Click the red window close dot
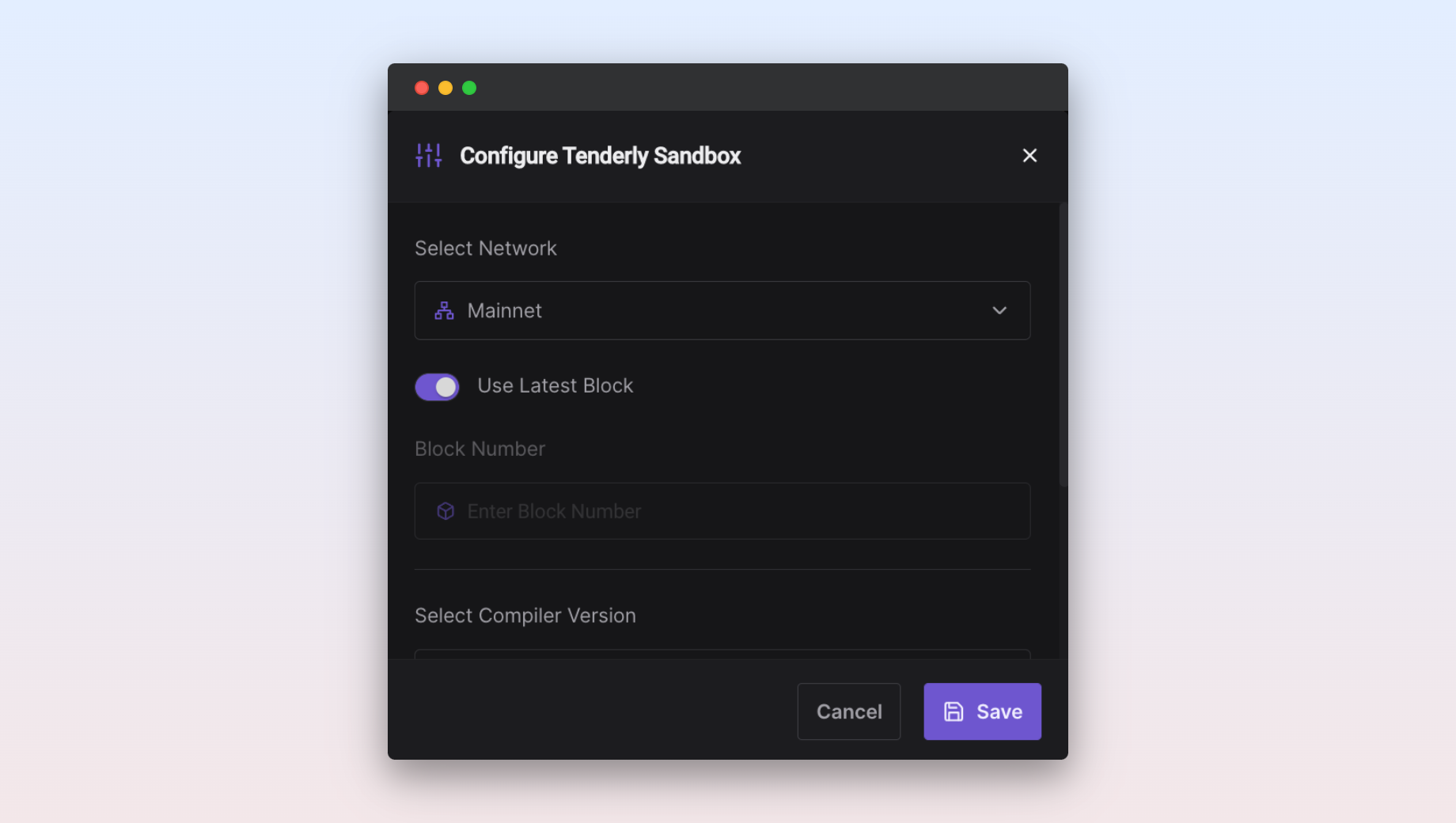The width and height of the screenshot is (1456, 823). (x=422, y=88)
